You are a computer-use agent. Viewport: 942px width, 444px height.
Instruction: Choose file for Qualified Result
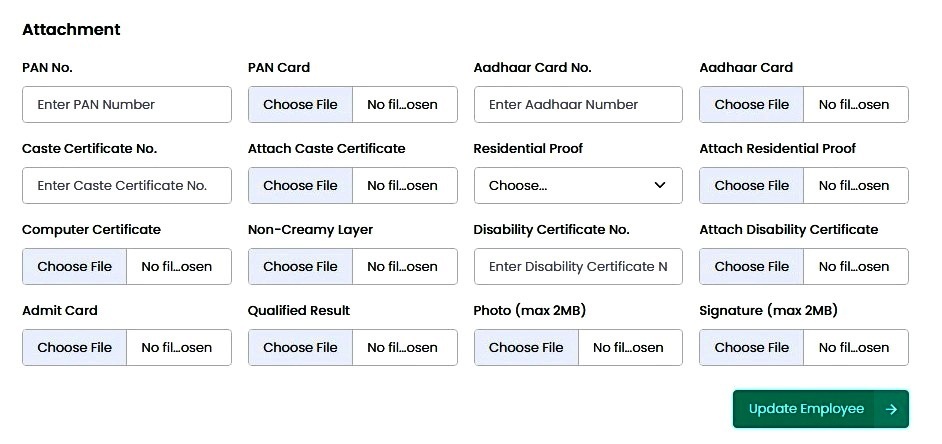point(301,348)
